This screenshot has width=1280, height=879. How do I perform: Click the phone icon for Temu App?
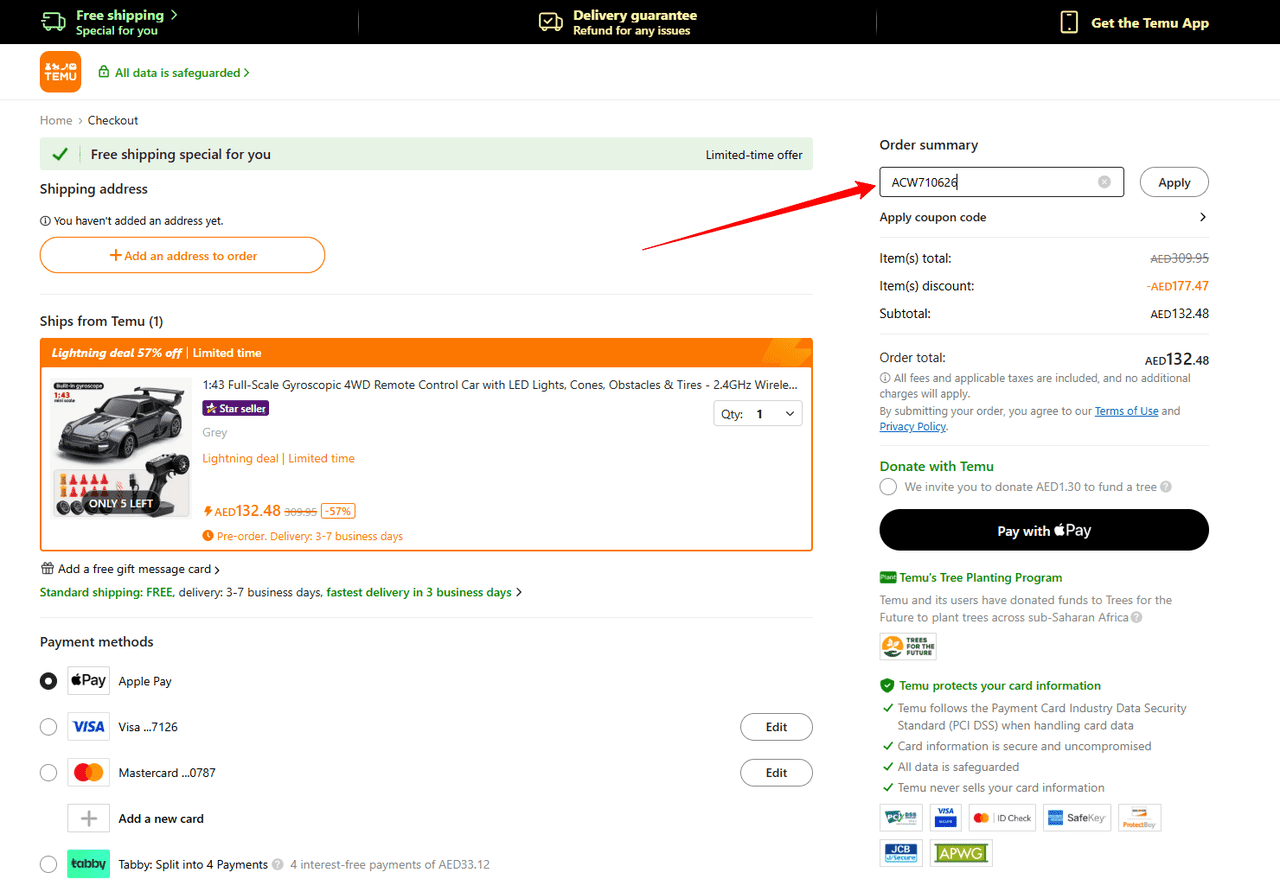pos(1069,22)
